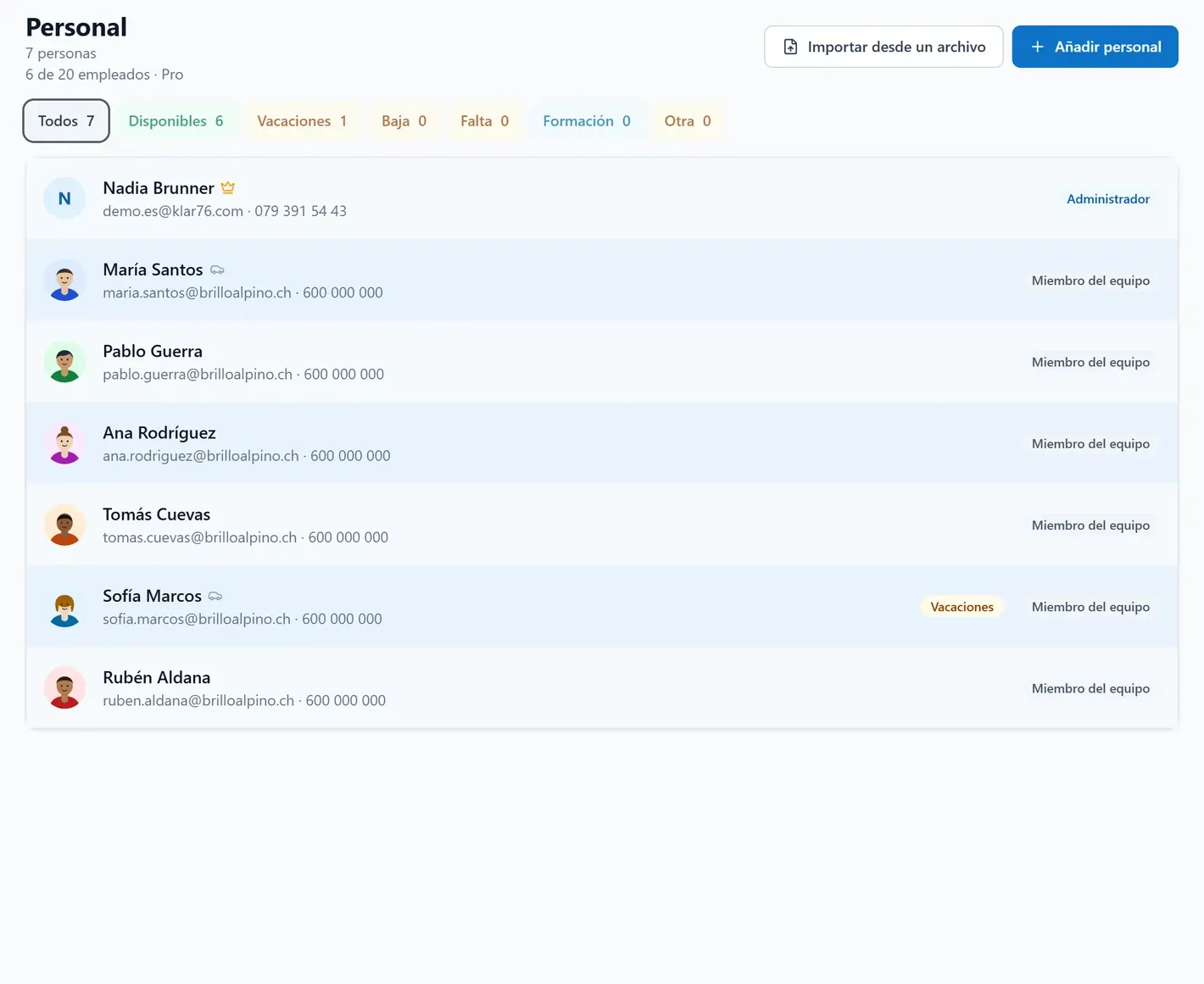Click Nadia Brunner's 'N' avatar

click(x=64, y=198)
